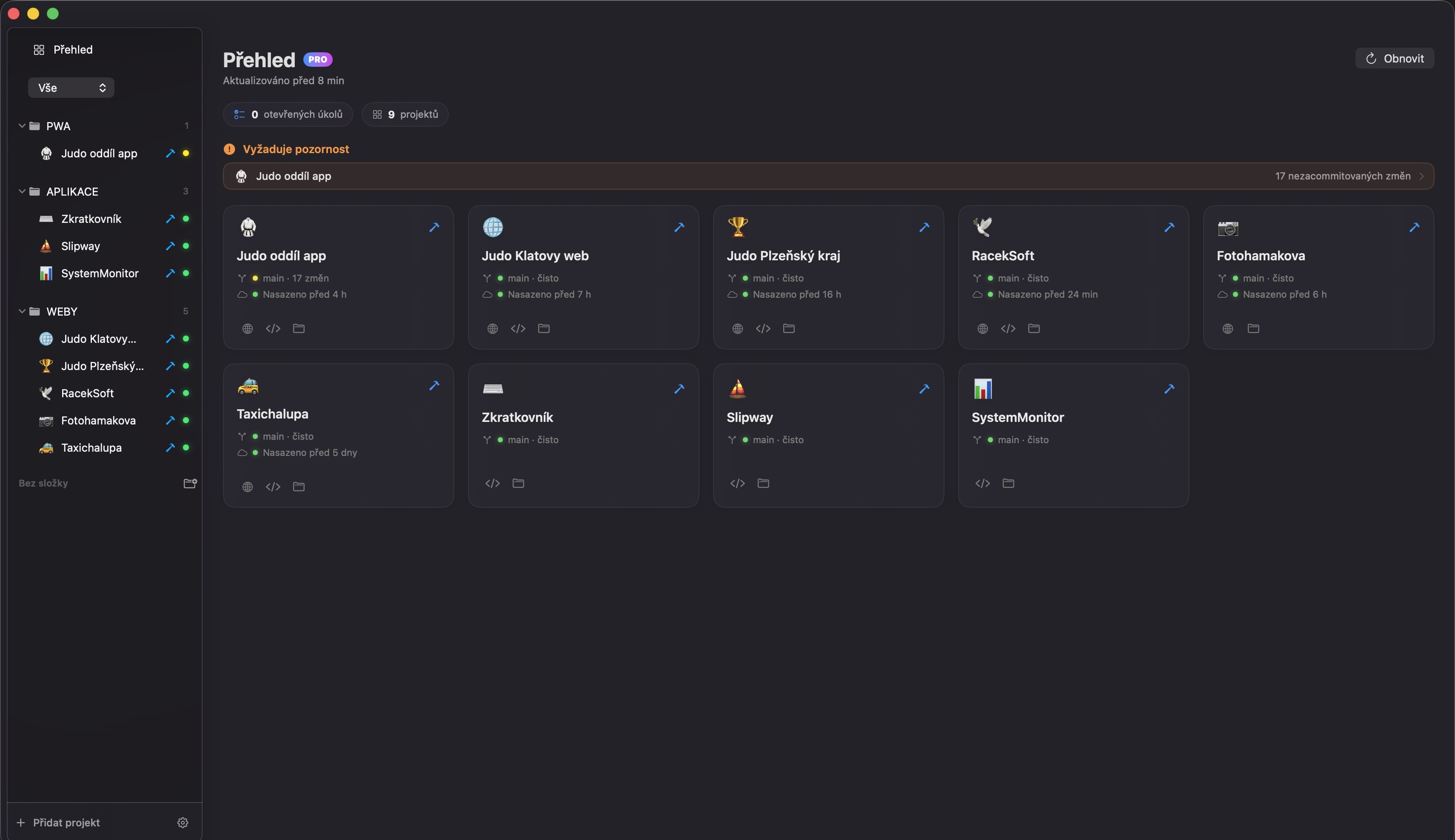
Task: Click hammer icon next to Judo oddíl app in sidebar
Action: (170, 154)
